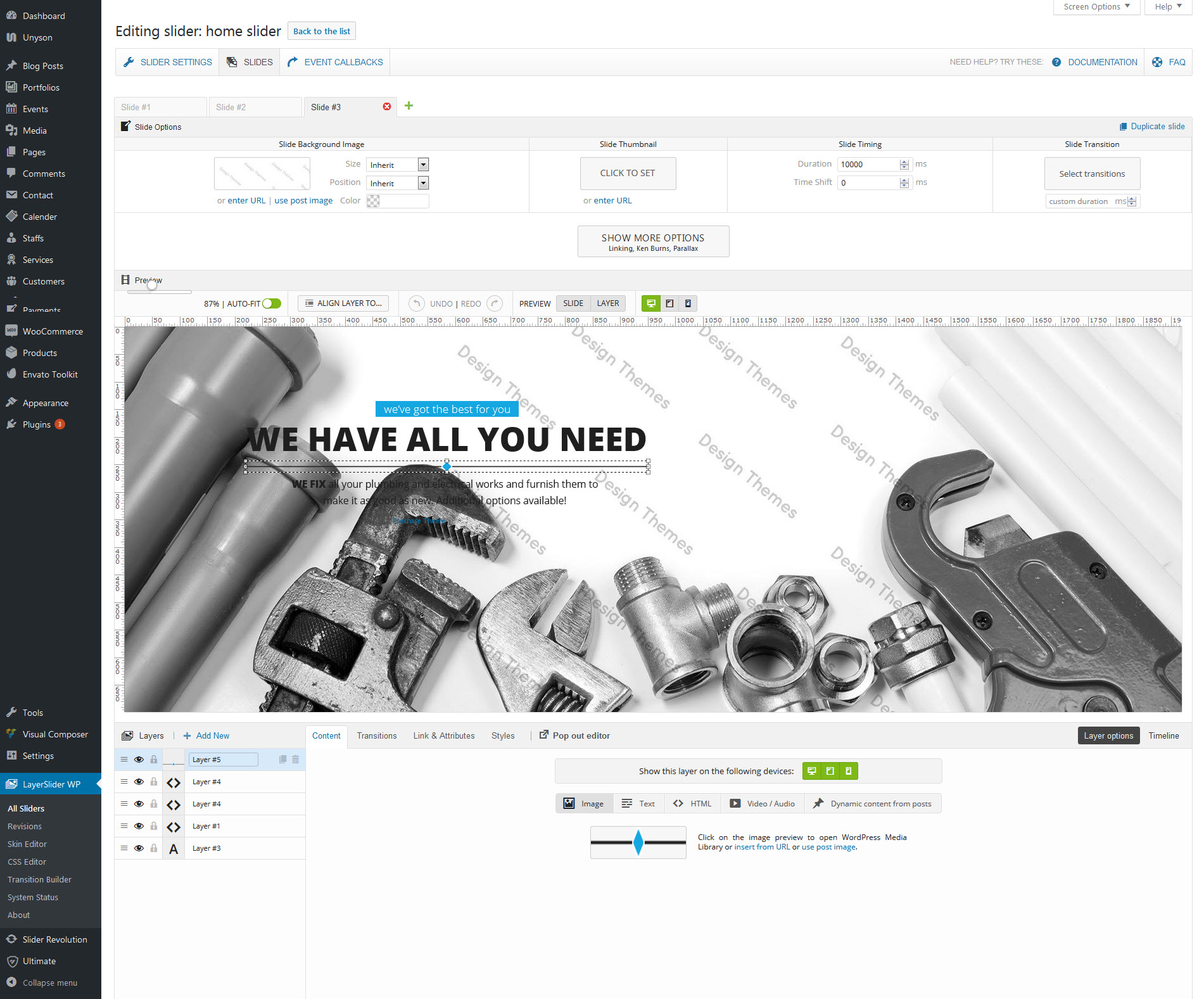Toggle desktop visibility for this layer
The height and width of the screenshot is (999, 1204).
[811, 771]
